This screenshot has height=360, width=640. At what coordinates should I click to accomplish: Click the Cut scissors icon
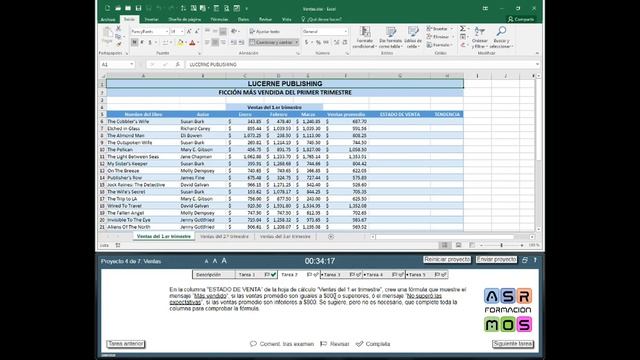[x=118, y=28]
